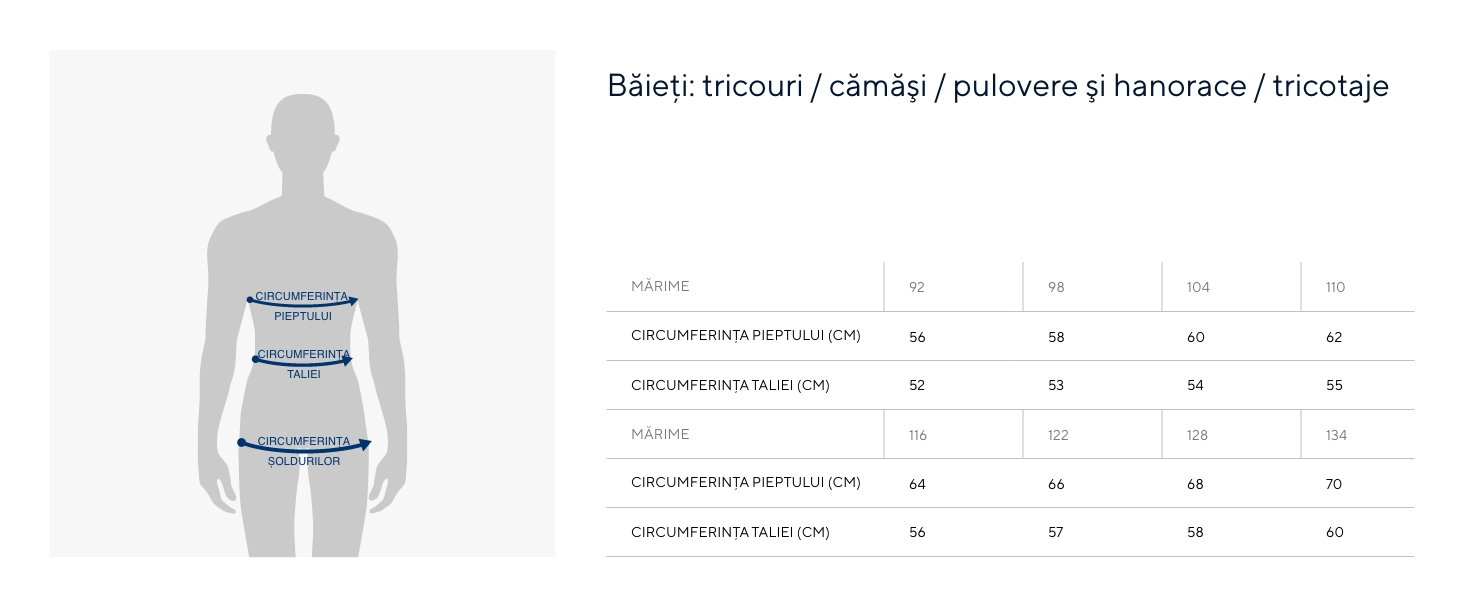Image resolution: width=1465 pixels, height=607 pixels.
Task: Click the silhouette's head
Action: tap(302, 133)
